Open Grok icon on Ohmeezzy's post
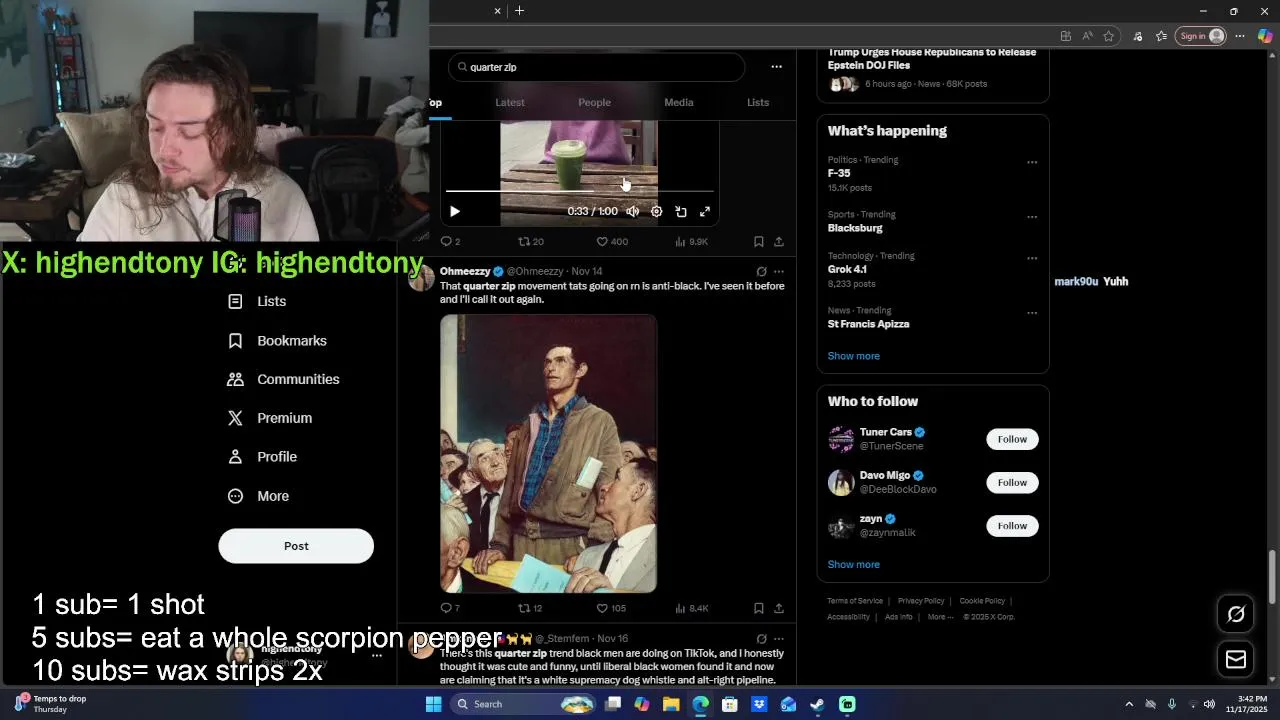The image size is (1280, 720). (x=761, y=271)
